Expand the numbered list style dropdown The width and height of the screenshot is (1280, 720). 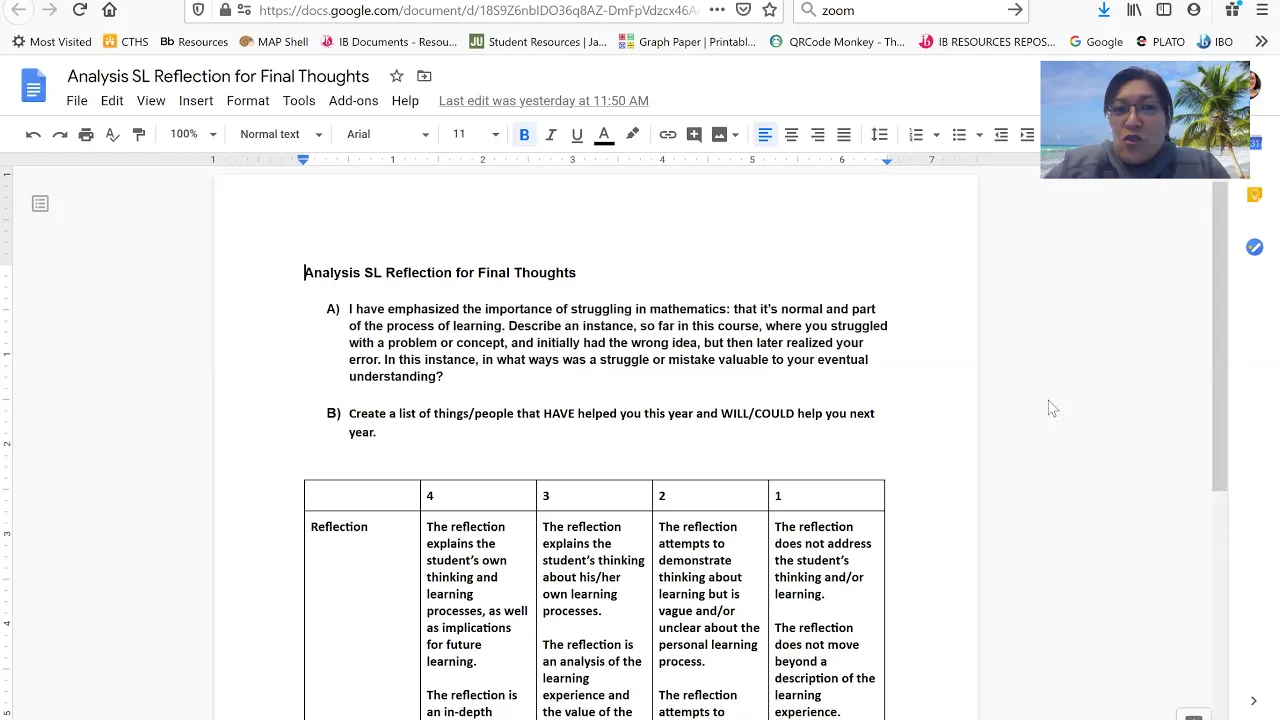936,134
